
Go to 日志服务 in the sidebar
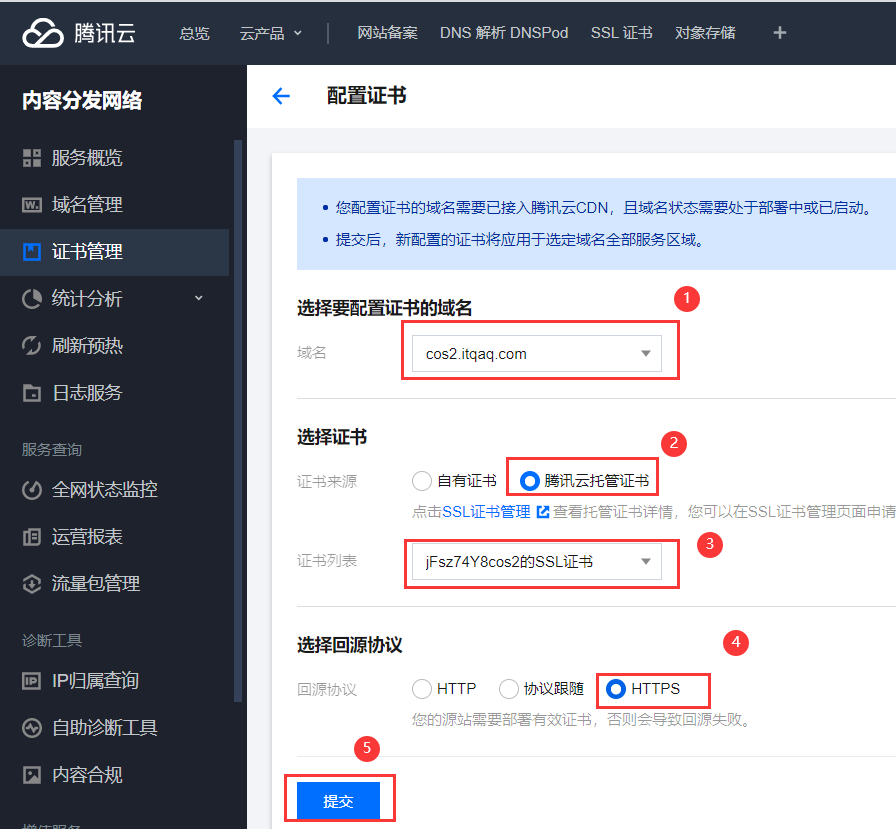(114, 393)
